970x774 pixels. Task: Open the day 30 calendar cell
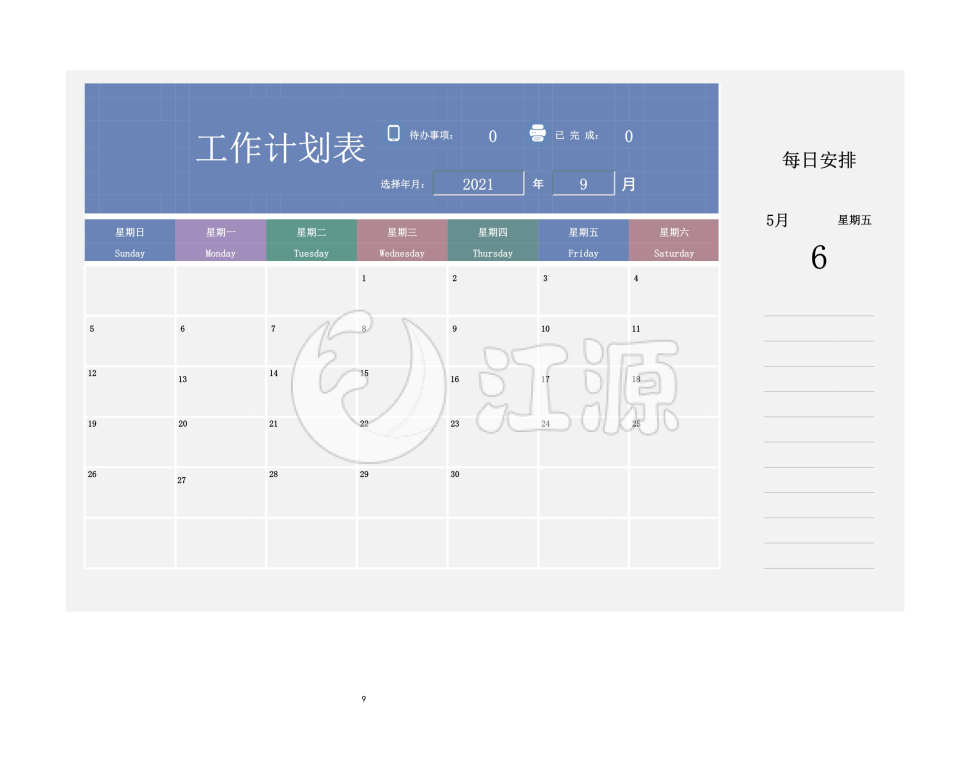(492, 493)
